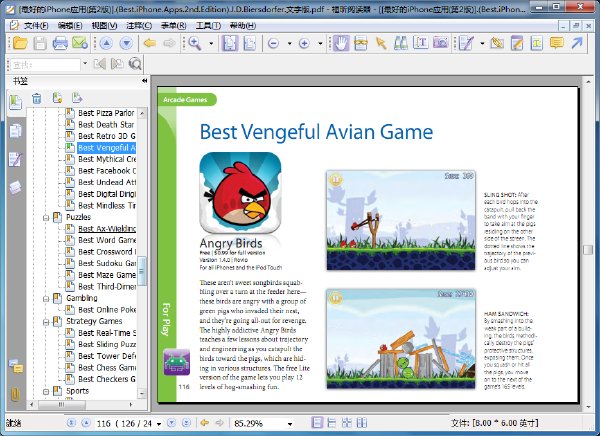Select the arrow pointer select tool
600x436 pixels.
381,43
